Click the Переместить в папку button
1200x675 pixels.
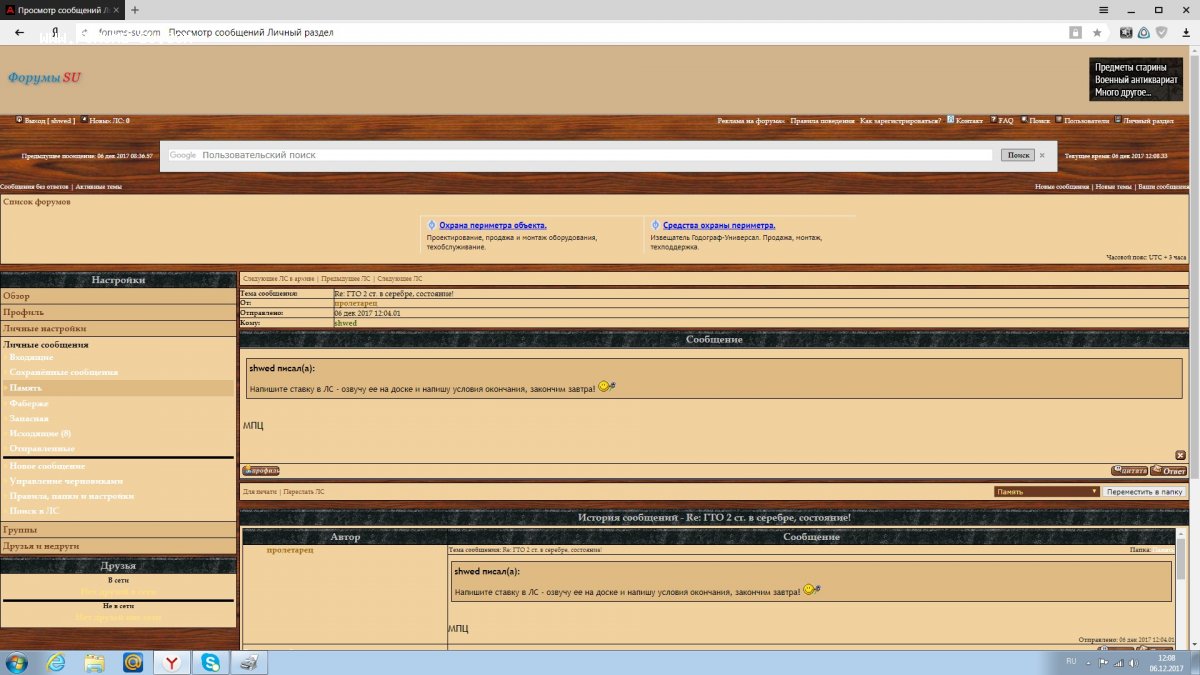click(x=1145, y=492)
